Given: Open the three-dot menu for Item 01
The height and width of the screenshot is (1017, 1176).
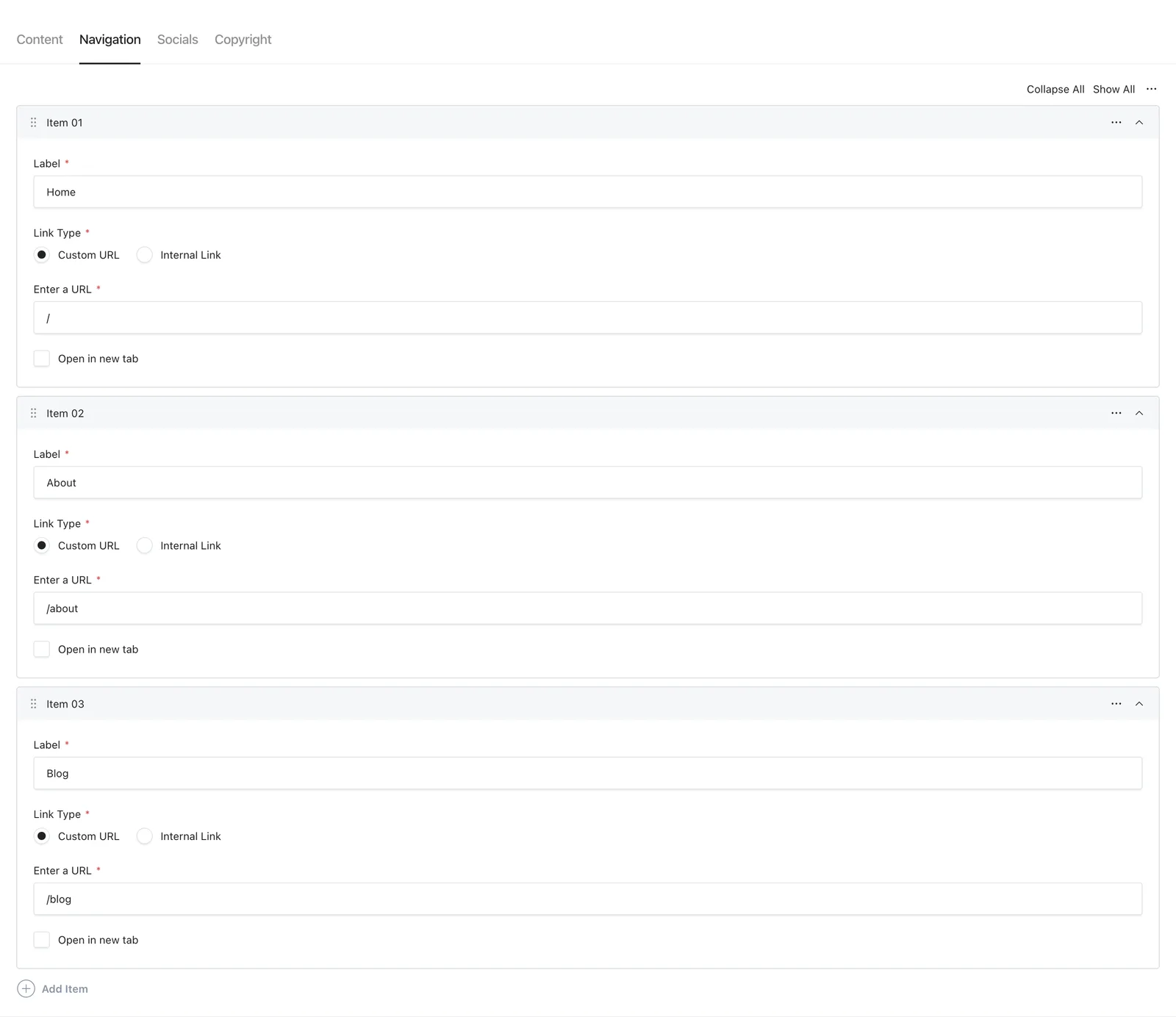Looking at the screenshot, I should coord(1116,123).
